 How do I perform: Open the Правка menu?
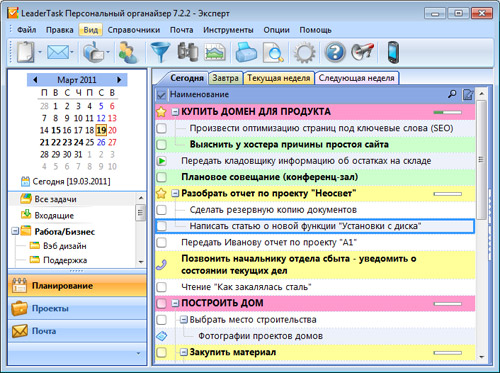[x=60, y=30]
